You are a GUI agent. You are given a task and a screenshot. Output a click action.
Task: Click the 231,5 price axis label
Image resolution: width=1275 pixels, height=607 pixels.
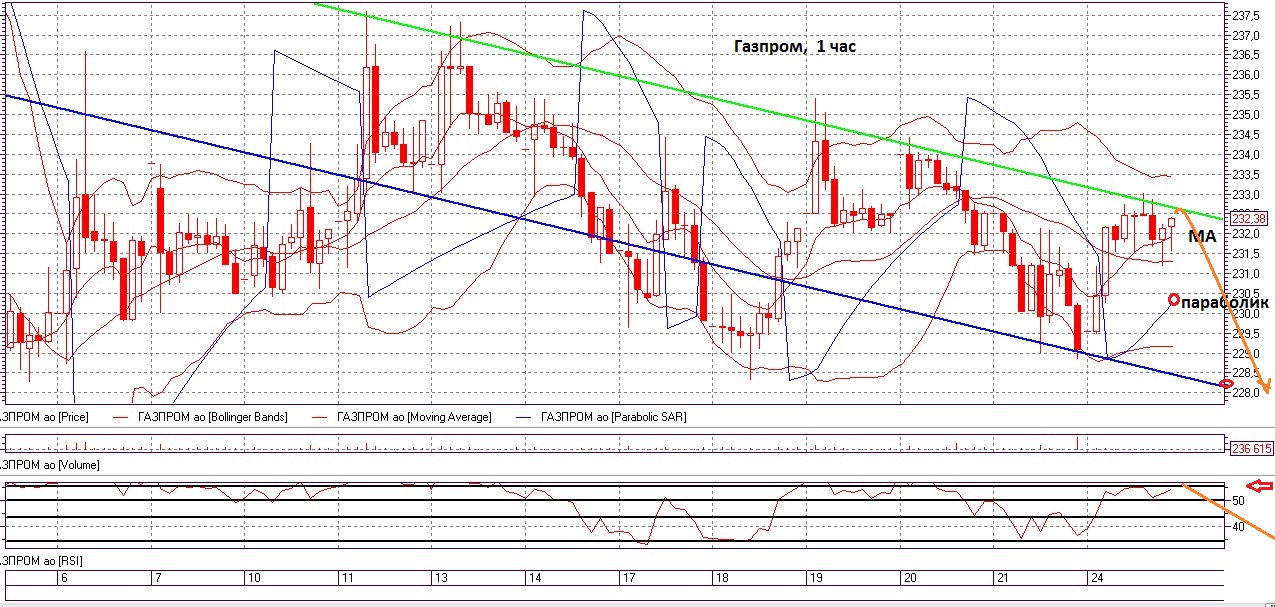point(1246,254)
